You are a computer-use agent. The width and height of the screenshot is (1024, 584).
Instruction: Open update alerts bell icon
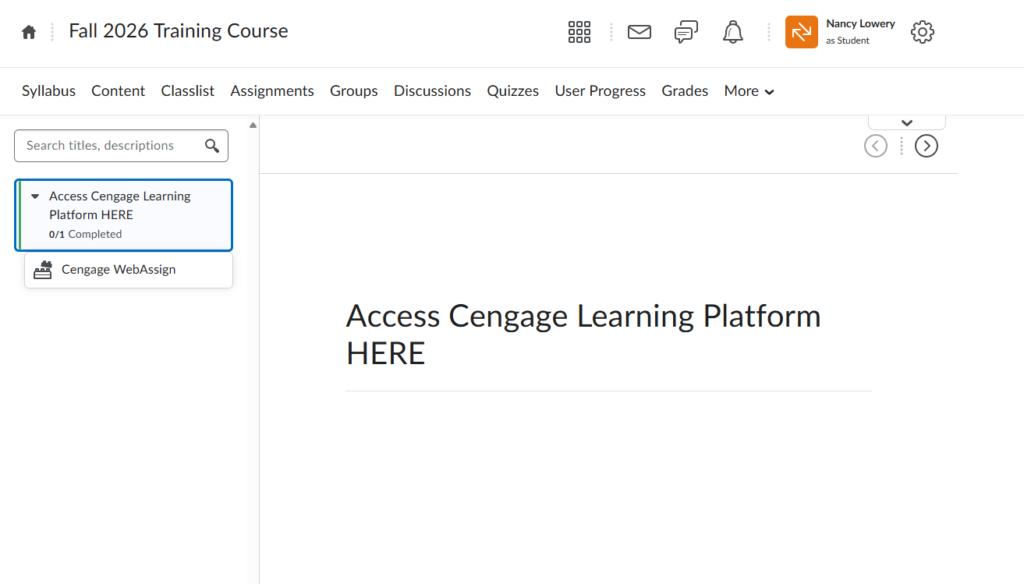pyautogui.click(x=733, y=32)
